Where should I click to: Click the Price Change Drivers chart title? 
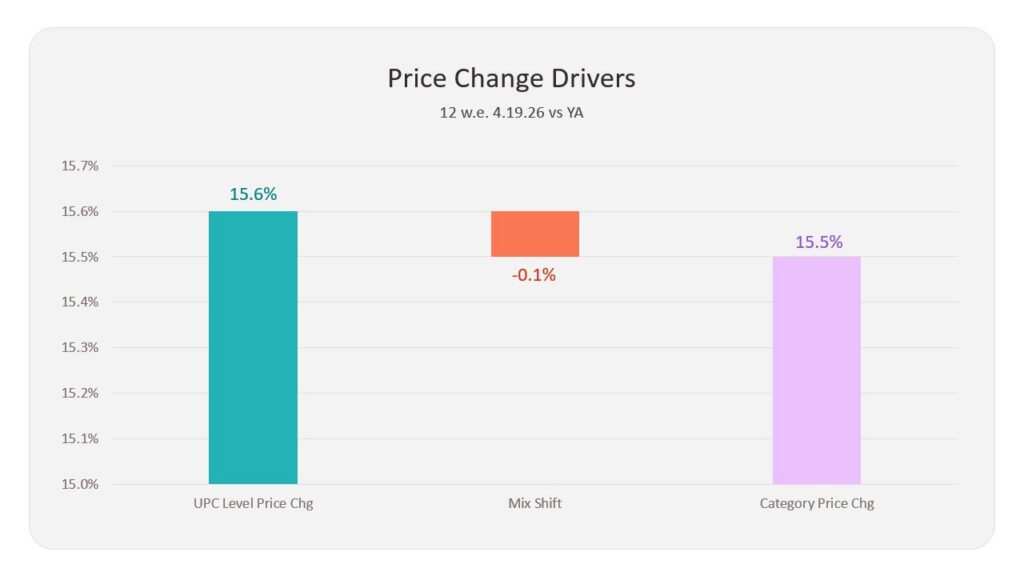511,78
